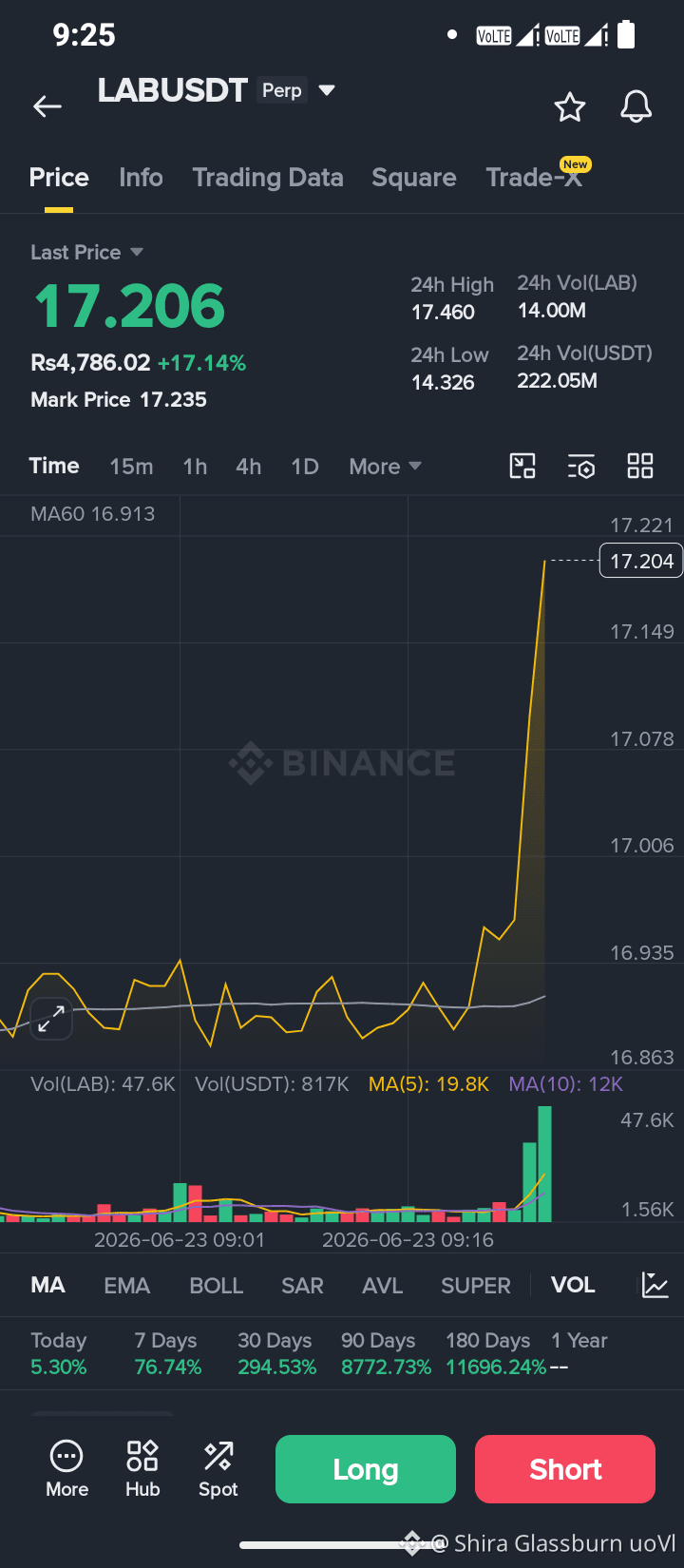684x1568 pixels.
Task: Open chart indicator settings icon
Action: point(581,466)
